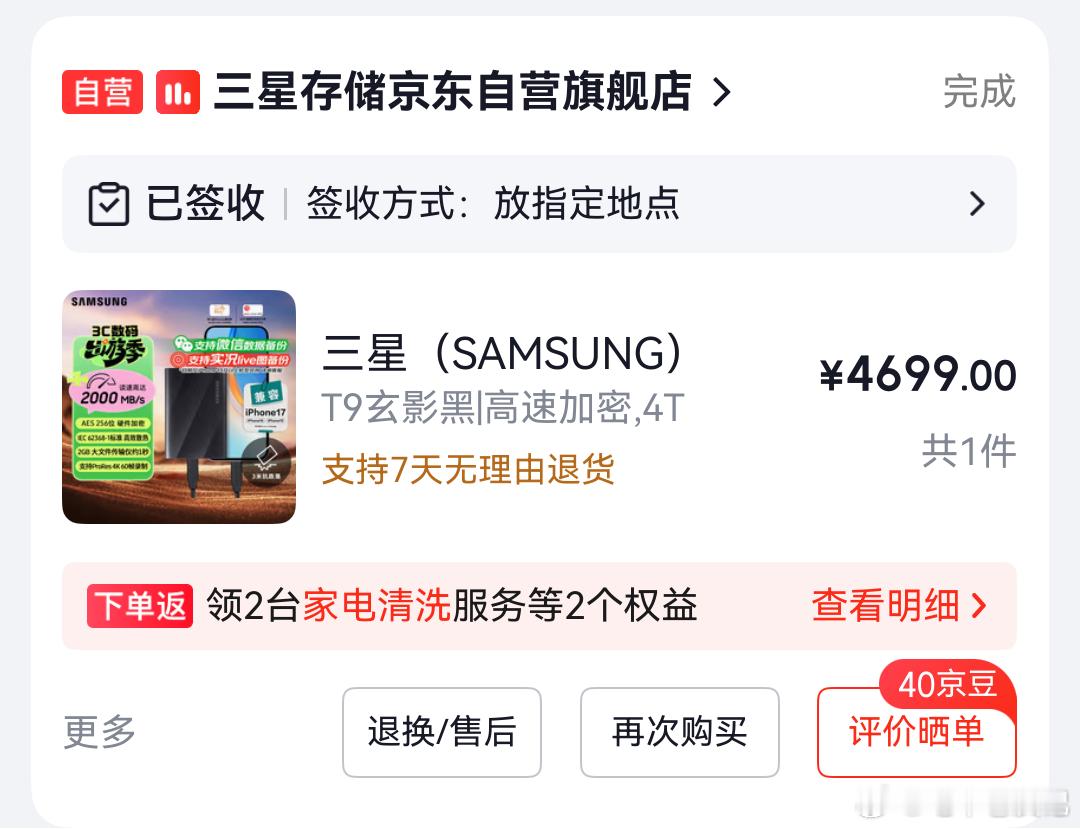1080x829 pixels.
Task: Open 查看明细 rights details arrow
Action: [x=979, y=606]
